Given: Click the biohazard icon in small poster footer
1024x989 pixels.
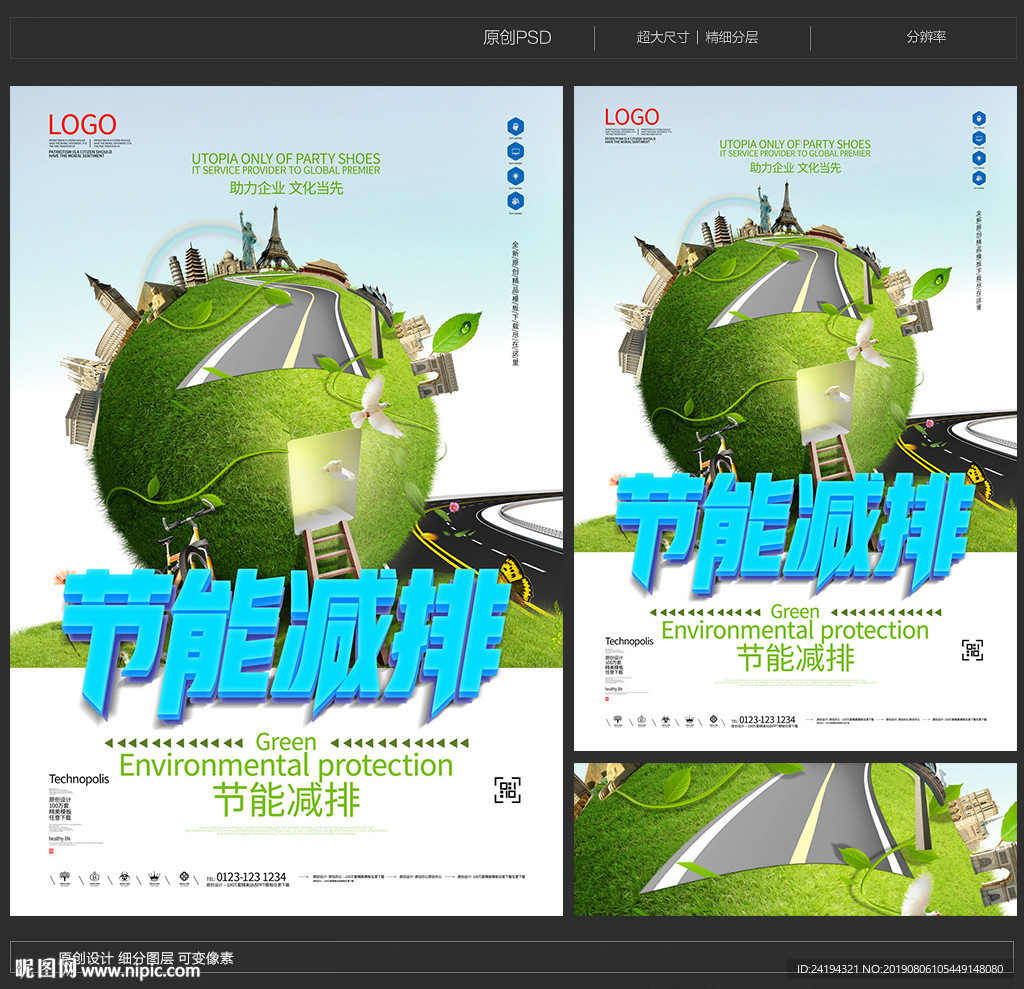Looking at the screenshot, I should [x=665, y=720].
